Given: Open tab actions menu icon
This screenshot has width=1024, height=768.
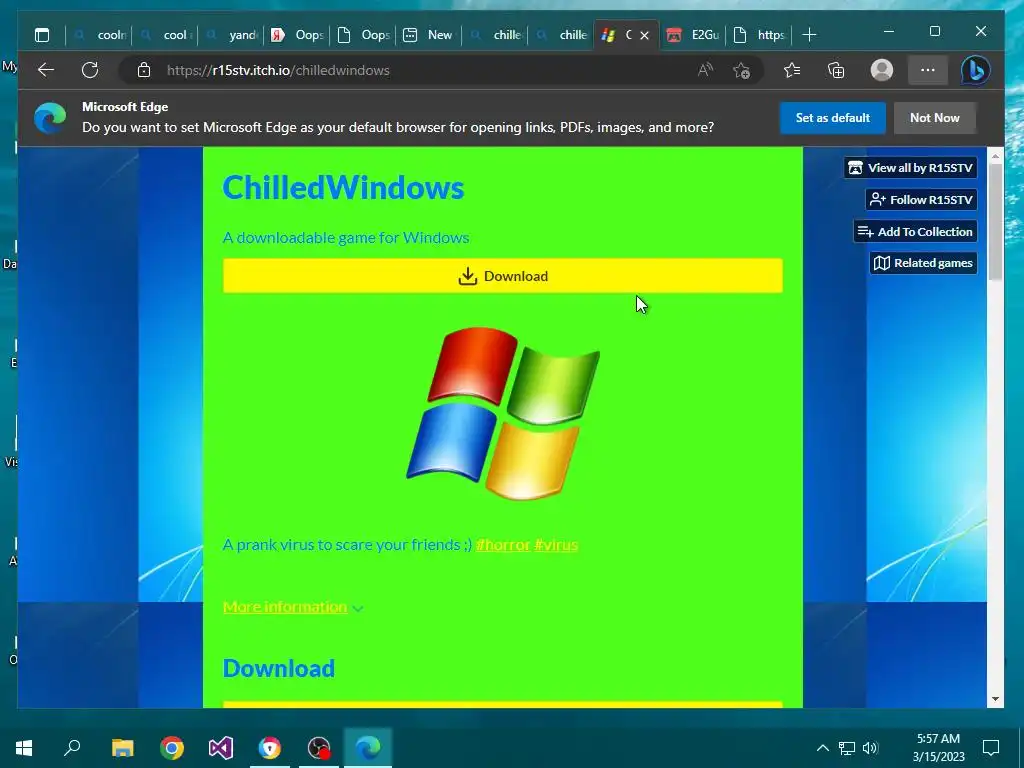Looking at the screenshot, I should coord(42,35).
